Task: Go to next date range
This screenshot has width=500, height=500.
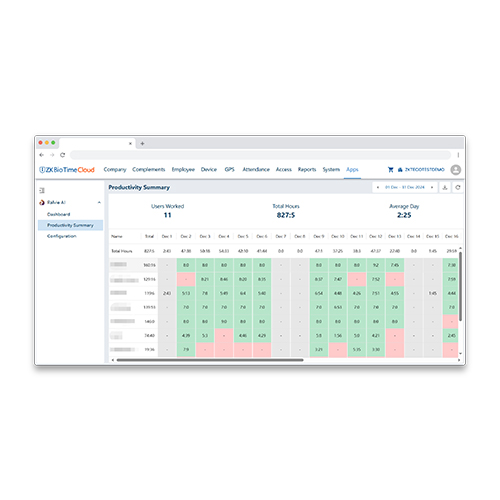Action: 432,187
